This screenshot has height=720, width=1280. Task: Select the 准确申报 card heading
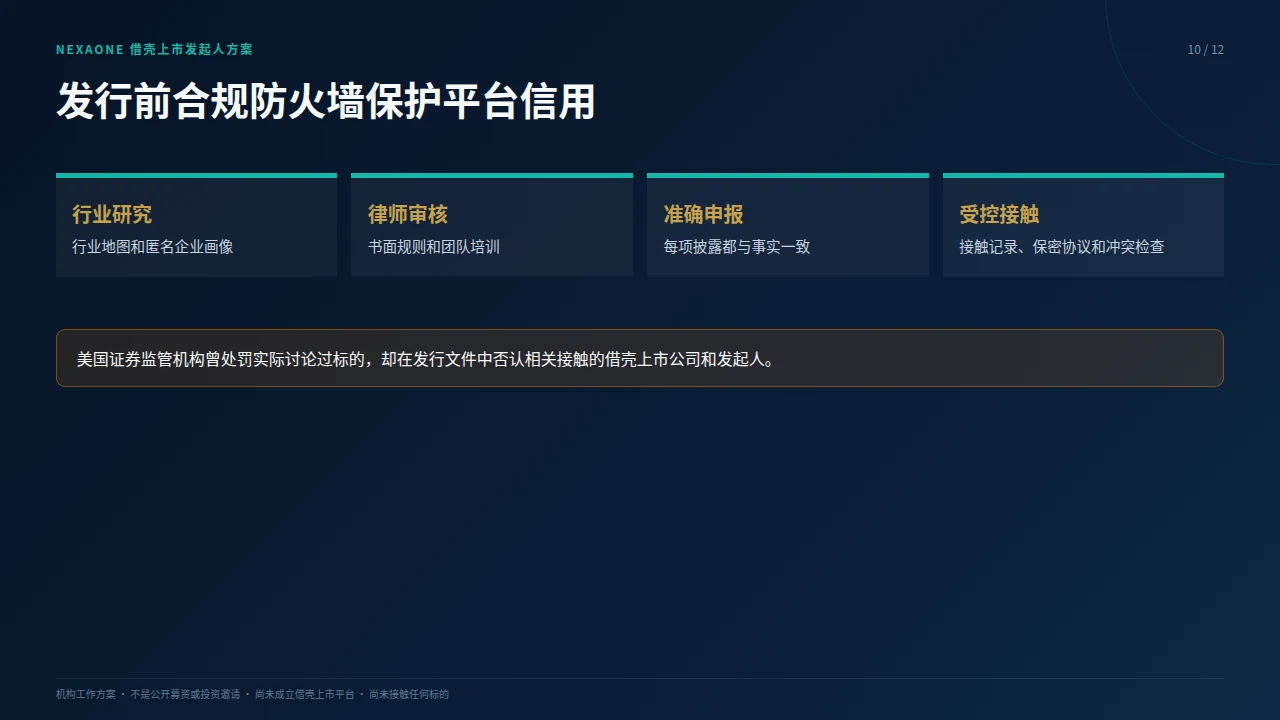(x=703, y=214)
